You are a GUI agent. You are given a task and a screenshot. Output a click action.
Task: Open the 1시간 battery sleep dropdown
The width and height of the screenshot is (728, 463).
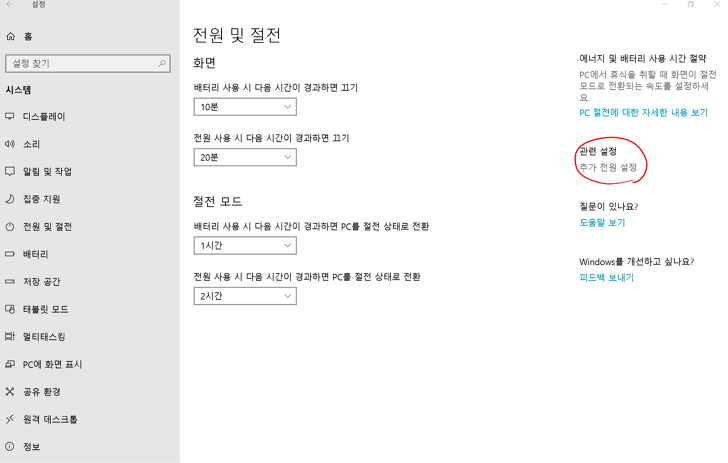[x=245, y=246]
